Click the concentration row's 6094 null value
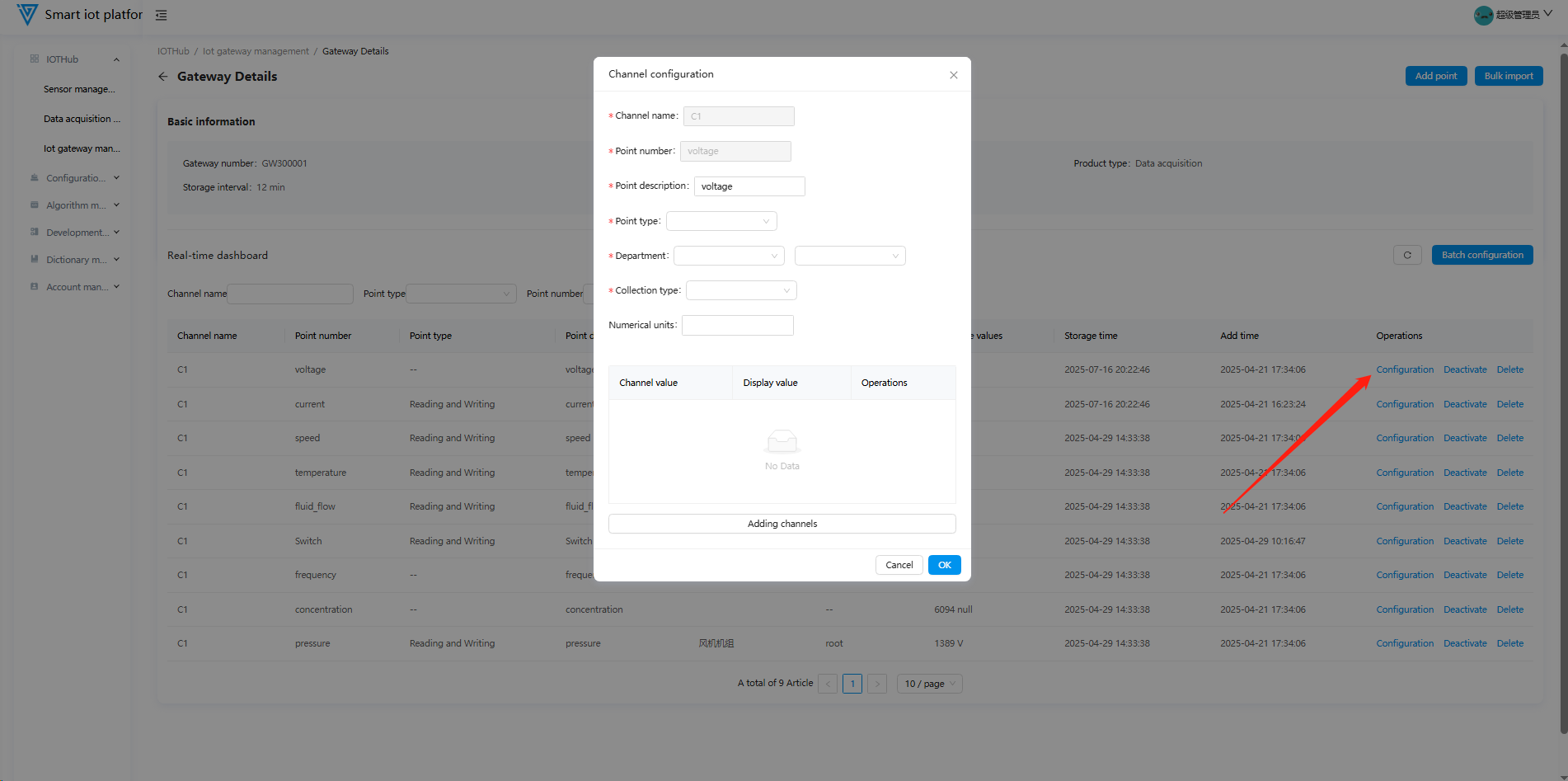 (x=953, y=609)
